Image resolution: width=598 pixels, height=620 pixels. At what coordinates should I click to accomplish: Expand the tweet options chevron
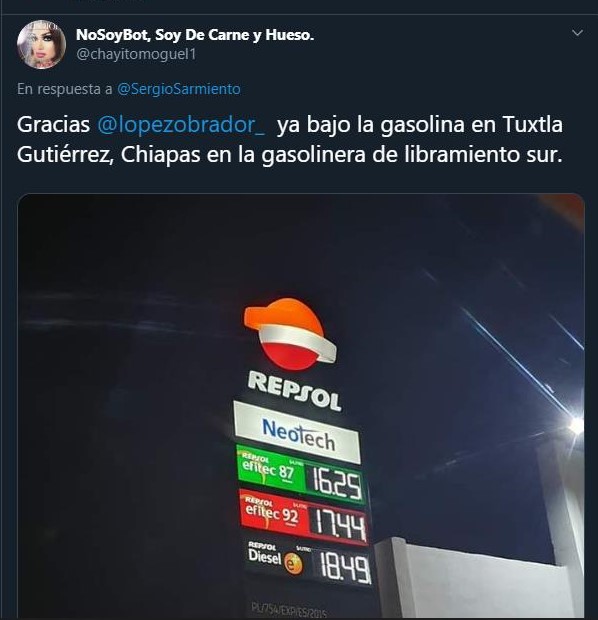[x=577, y=33]
